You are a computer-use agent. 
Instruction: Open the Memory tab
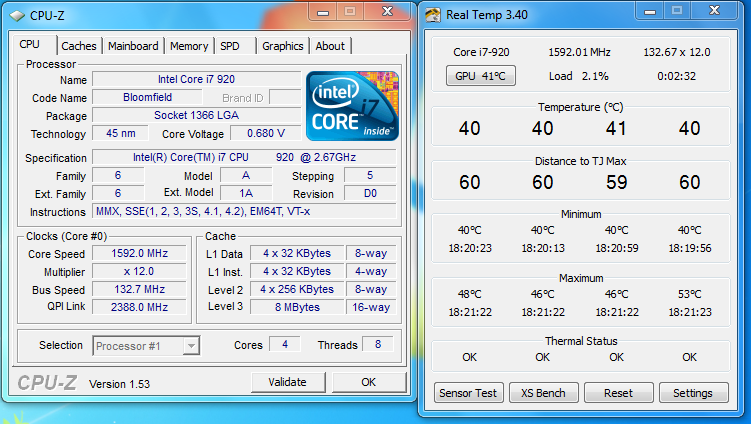tap(189, 46)
